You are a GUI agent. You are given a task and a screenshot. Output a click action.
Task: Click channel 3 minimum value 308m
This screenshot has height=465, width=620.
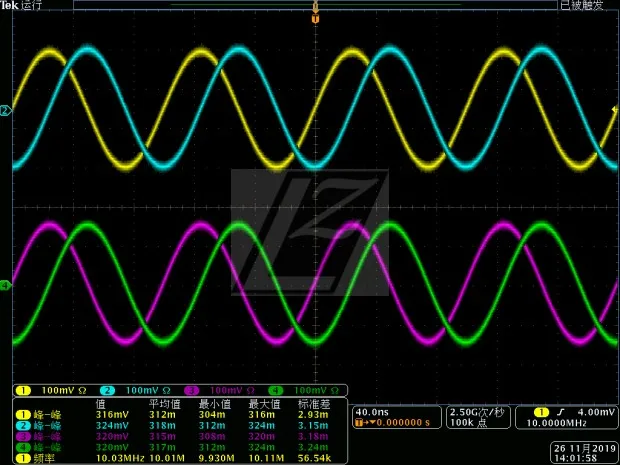212,437
